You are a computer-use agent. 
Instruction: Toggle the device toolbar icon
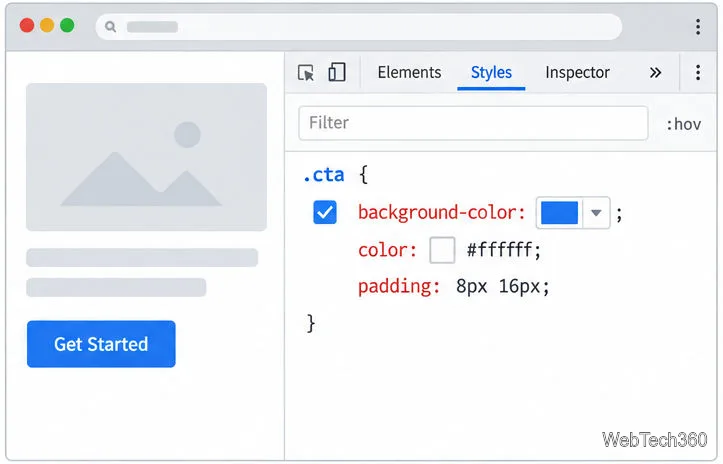(x=337, y=72)
